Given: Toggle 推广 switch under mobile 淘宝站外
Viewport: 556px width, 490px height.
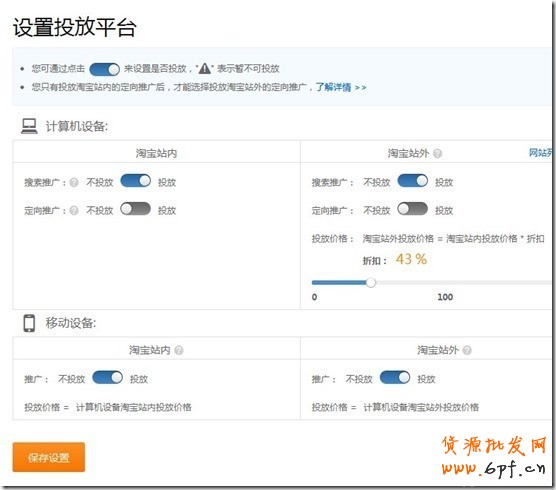Looking at the screenshot, I should pos(395,378).
